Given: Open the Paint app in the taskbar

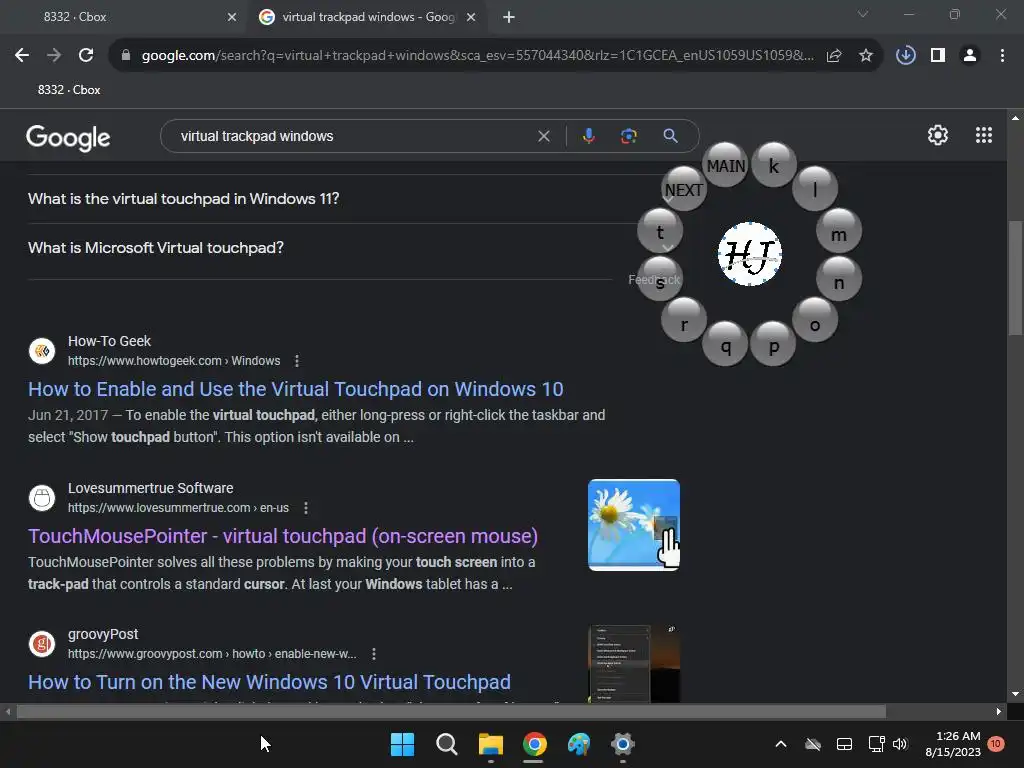Looking at the screenshot, I should tap(579, 744).
